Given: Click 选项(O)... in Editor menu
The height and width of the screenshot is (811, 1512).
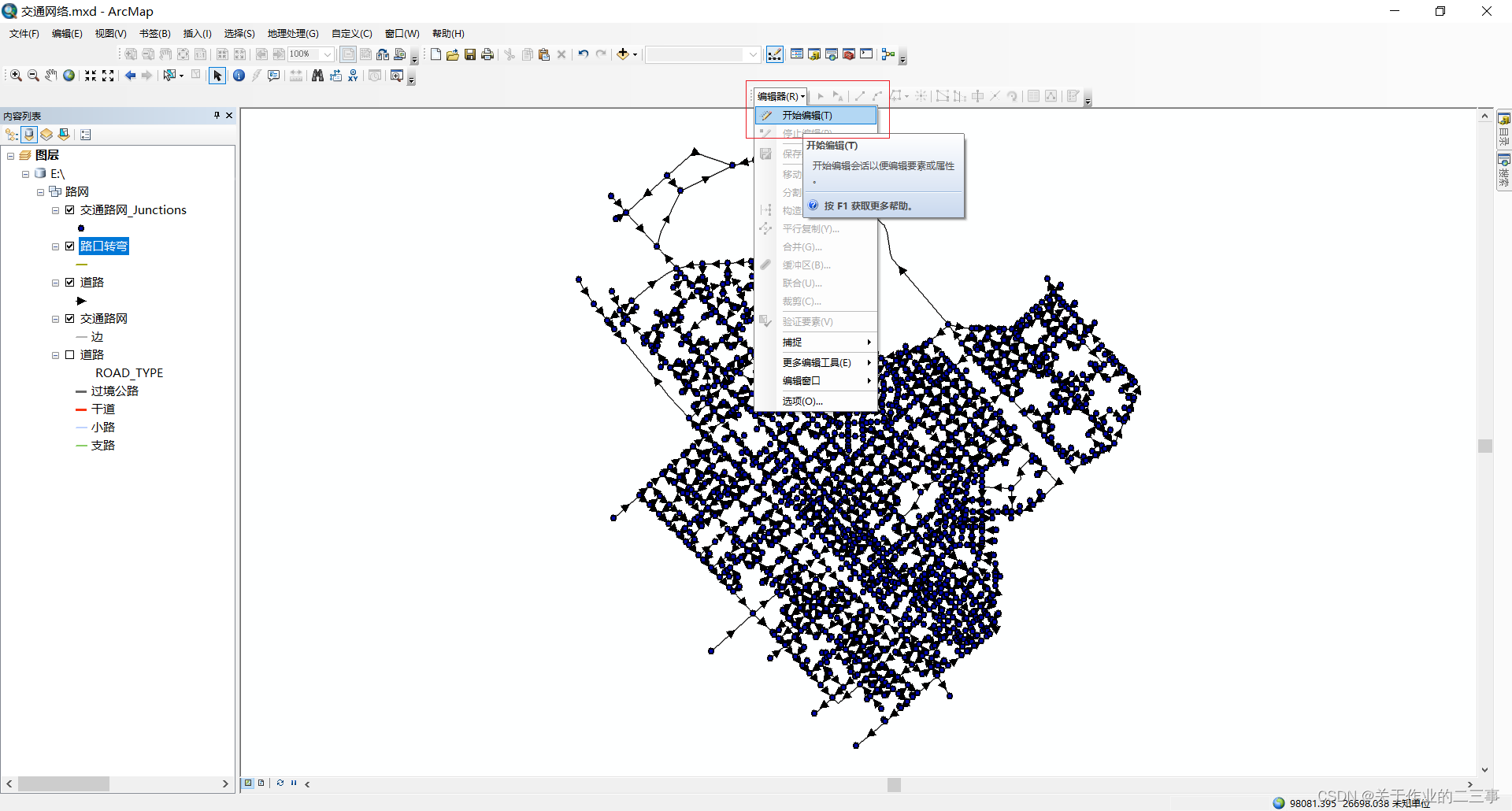Looking at the screenshot, I should [x=816, y=401].
